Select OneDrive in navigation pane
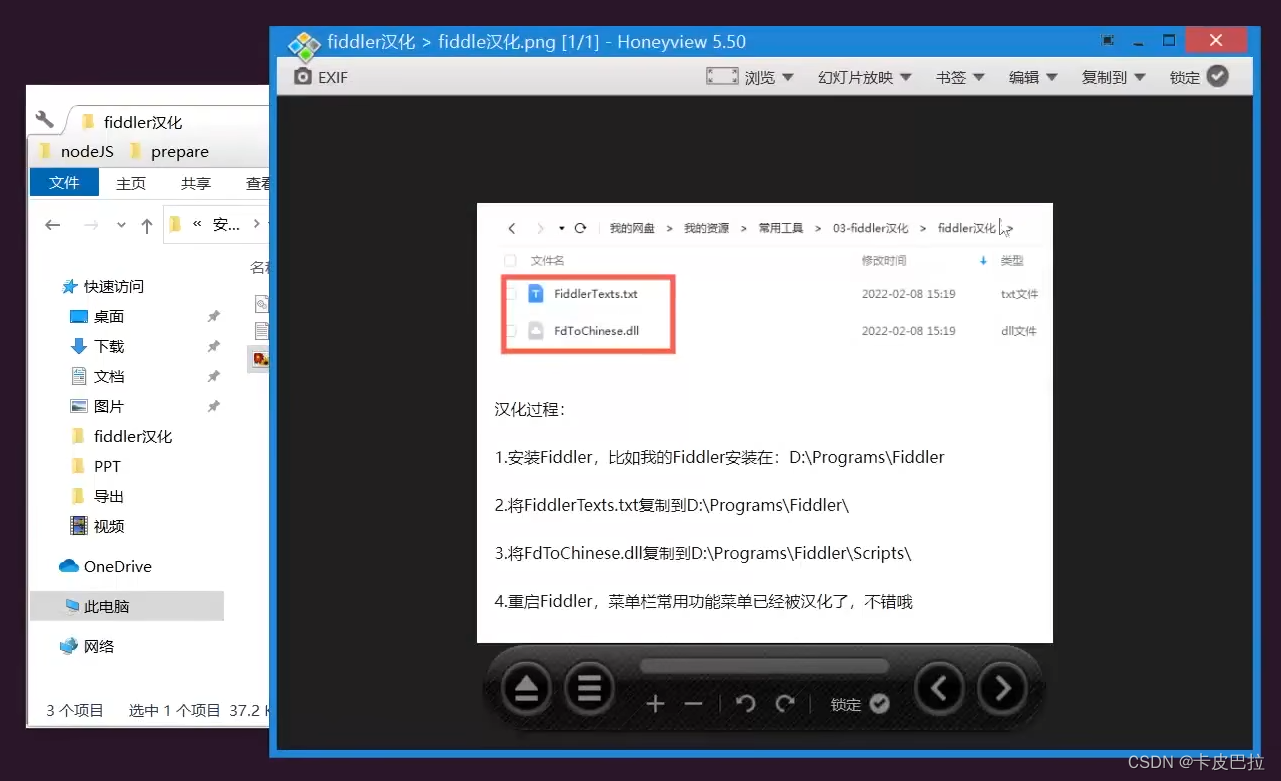Viewport: 1281px width, 781px height. tap(105, 566)
